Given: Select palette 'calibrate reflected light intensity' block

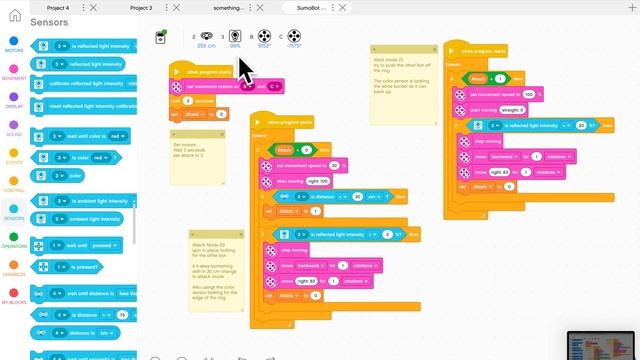Looking at the screenshot, I should pyautogui.click(x=84, y=84).
